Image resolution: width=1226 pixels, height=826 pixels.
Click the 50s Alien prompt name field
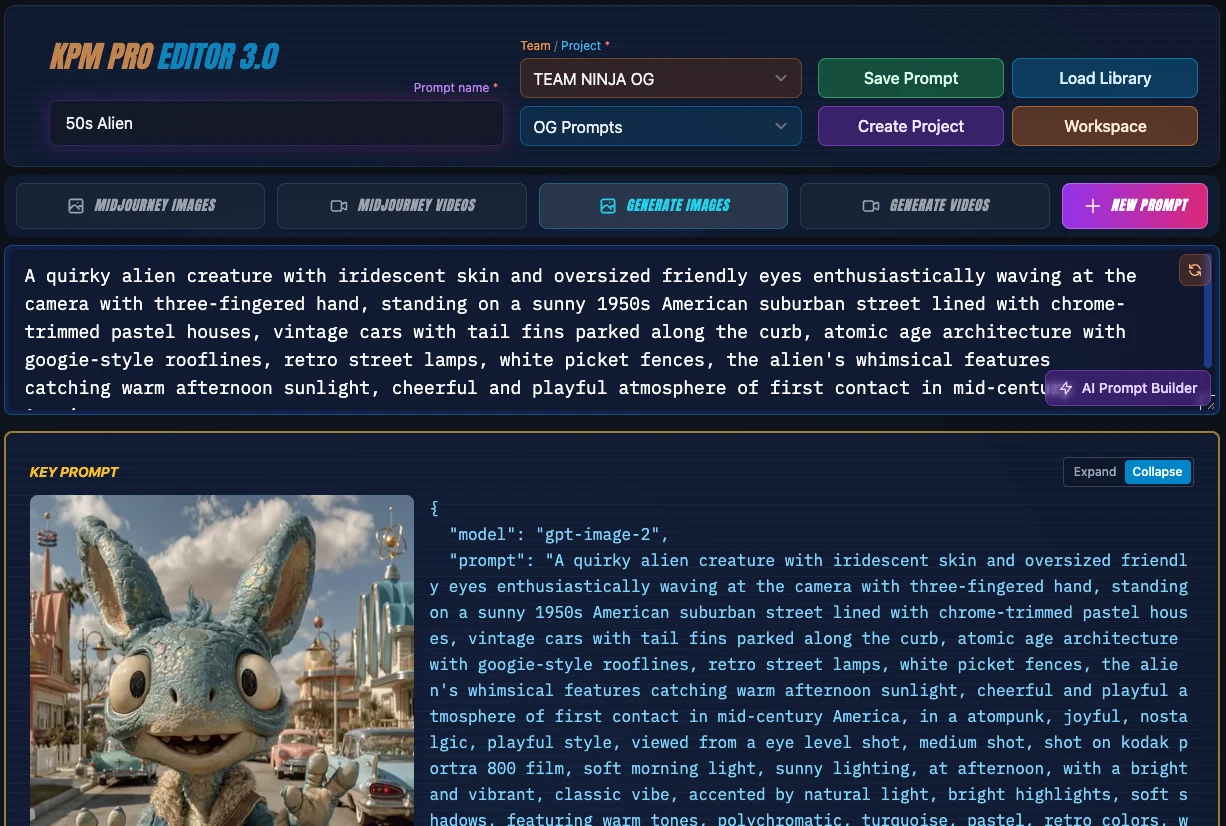coord(276,123)
